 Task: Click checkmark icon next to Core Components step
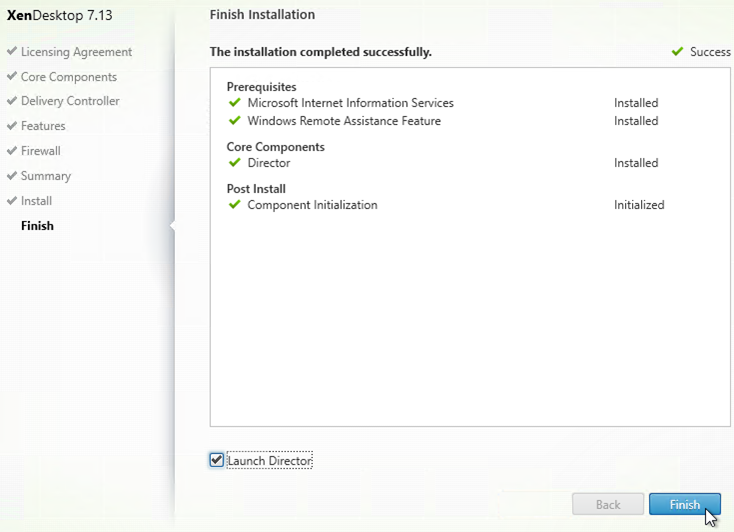pos(12,77)
